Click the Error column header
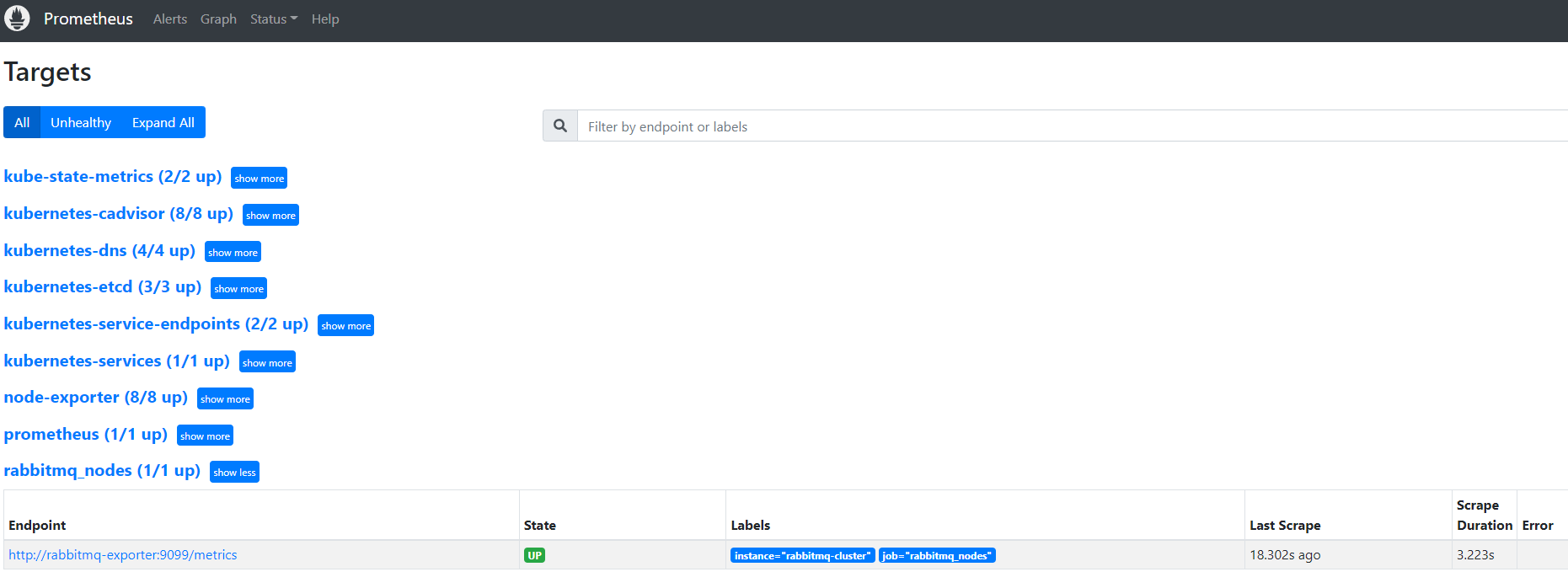 pos(1538,525)
